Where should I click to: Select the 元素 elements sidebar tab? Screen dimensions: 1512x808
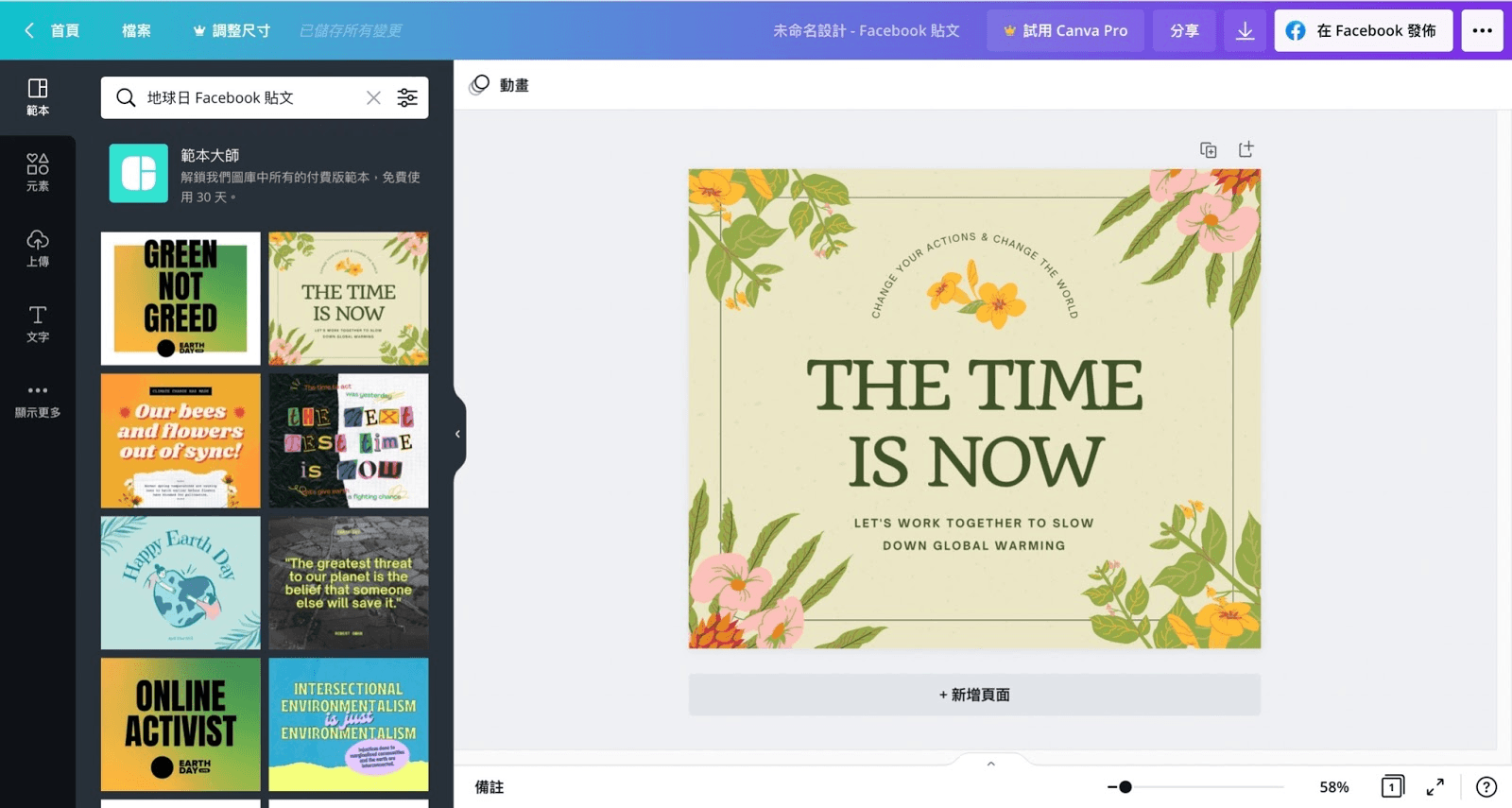(38, 173)
